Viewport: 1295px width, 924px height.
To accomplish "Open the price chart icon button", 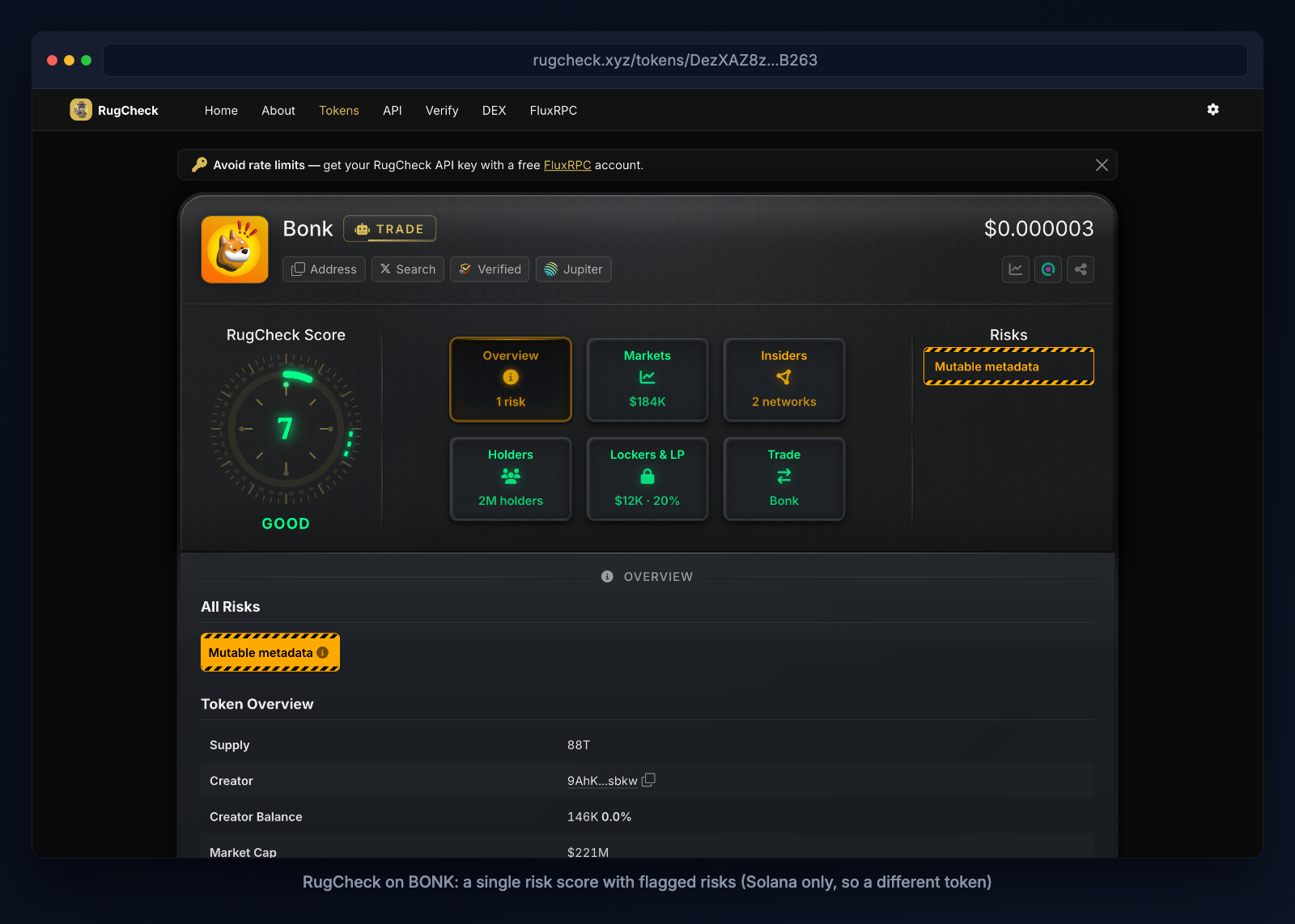I will (1016, 269).
